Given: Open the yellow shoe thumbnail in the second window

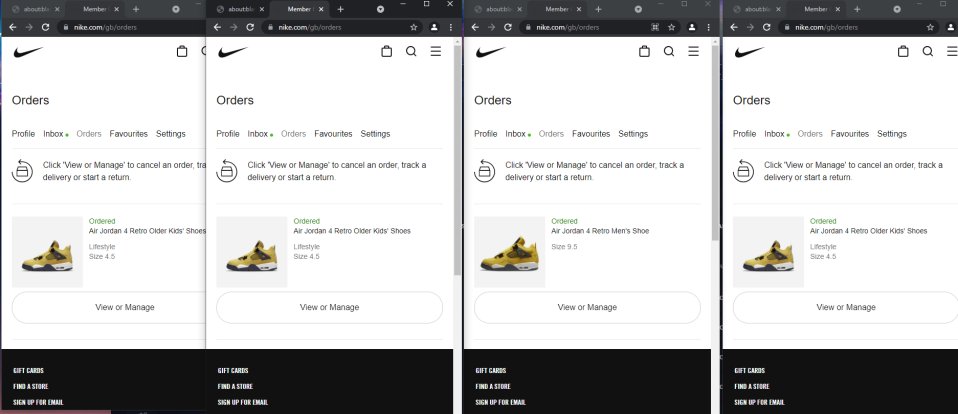Looking at the screenshot, I should (252, 252).
